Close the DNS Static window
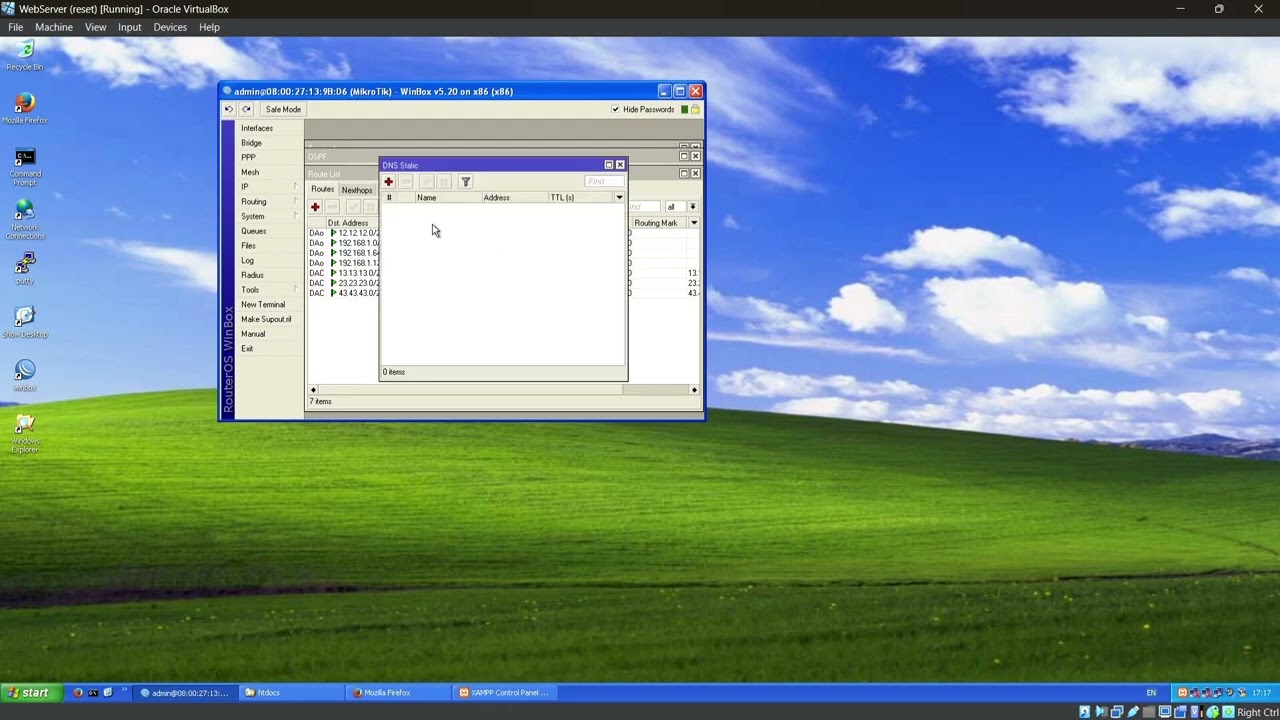 click(x=620, y=165)
